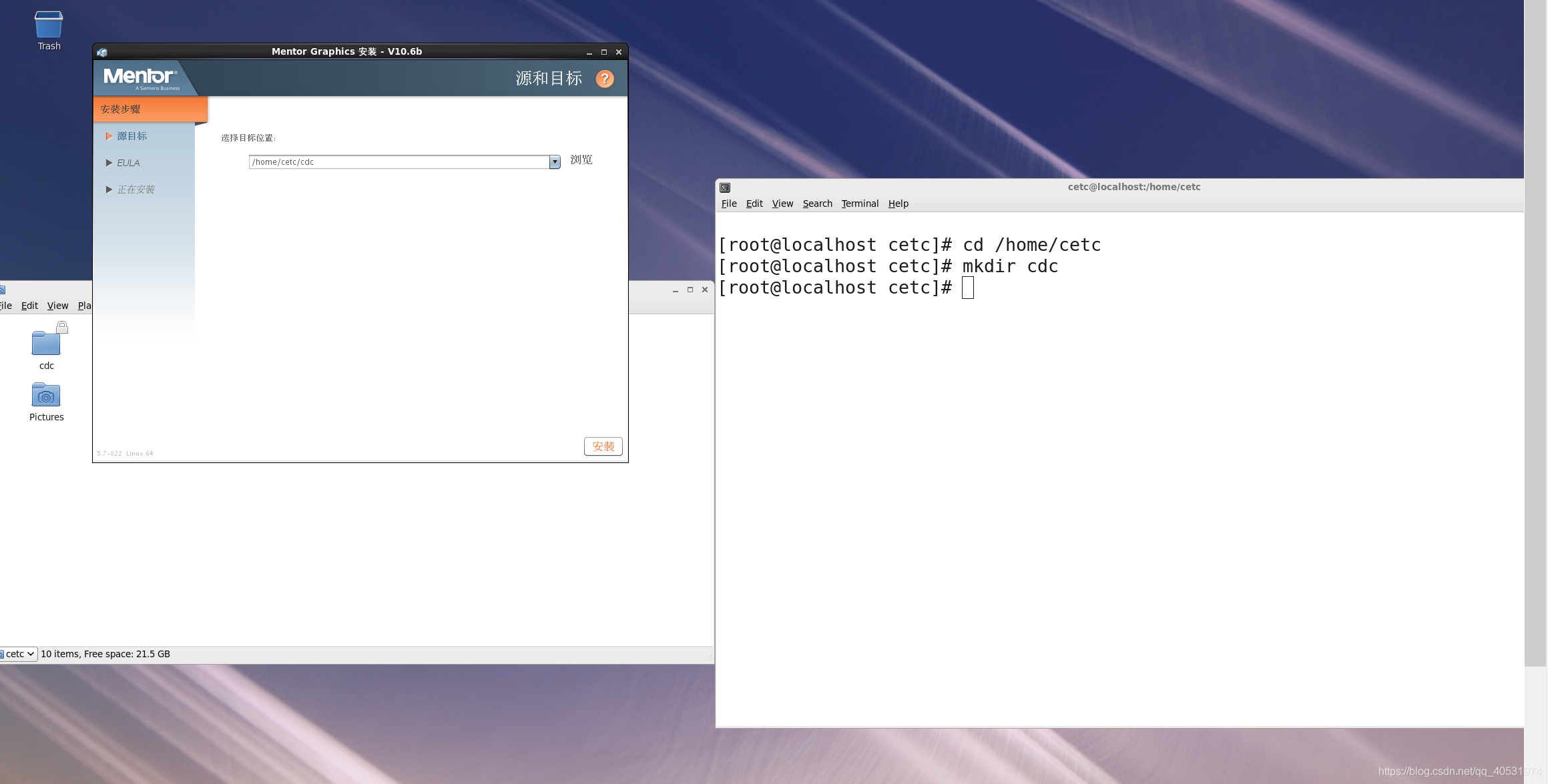The height and width of the screenshot is (784, 1548).
Task: Open terminal View menu
Action: pos(782,204)
